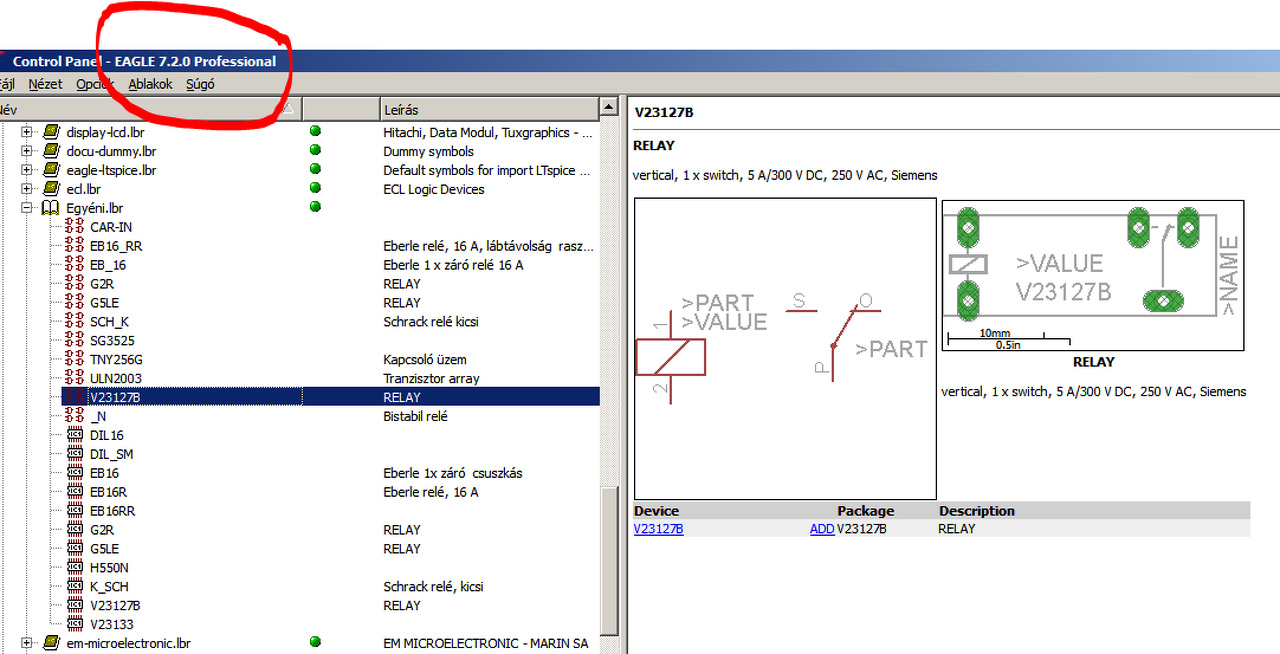The image size is (1280, 654).
Task: Click the device icon beside SG3525
Action: click(x=75, y=341)
